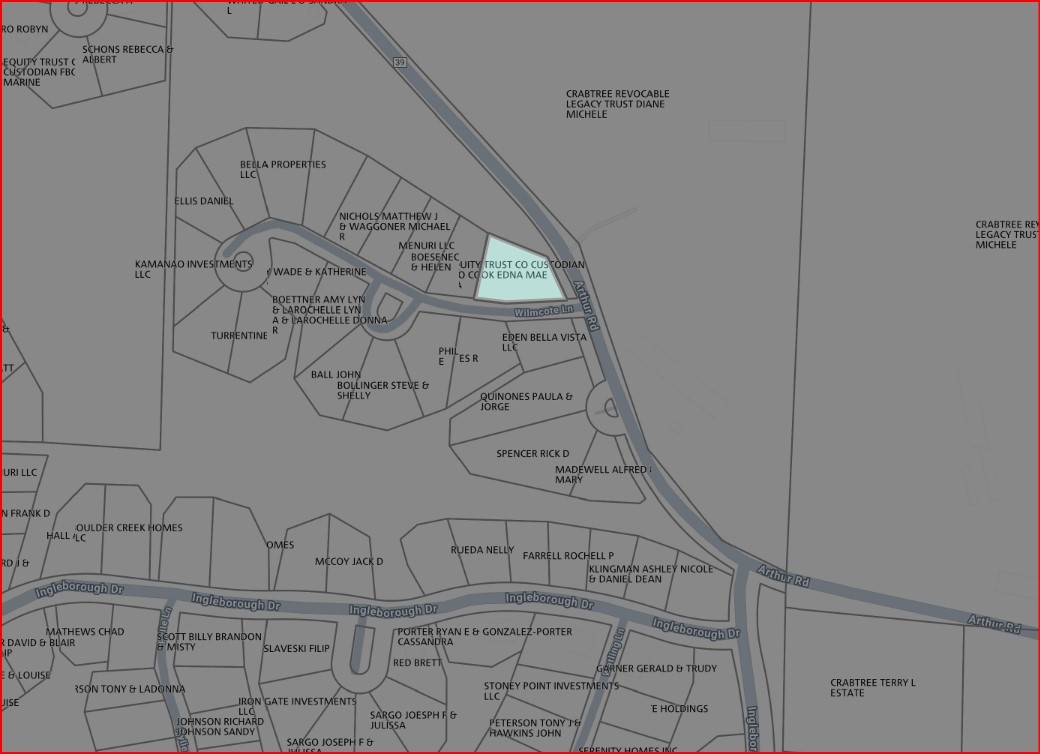Click the EDEN BELLA VISTA LLC label
The height and width of the screenshot is (754, 1040).
click(x=545, y=342)
